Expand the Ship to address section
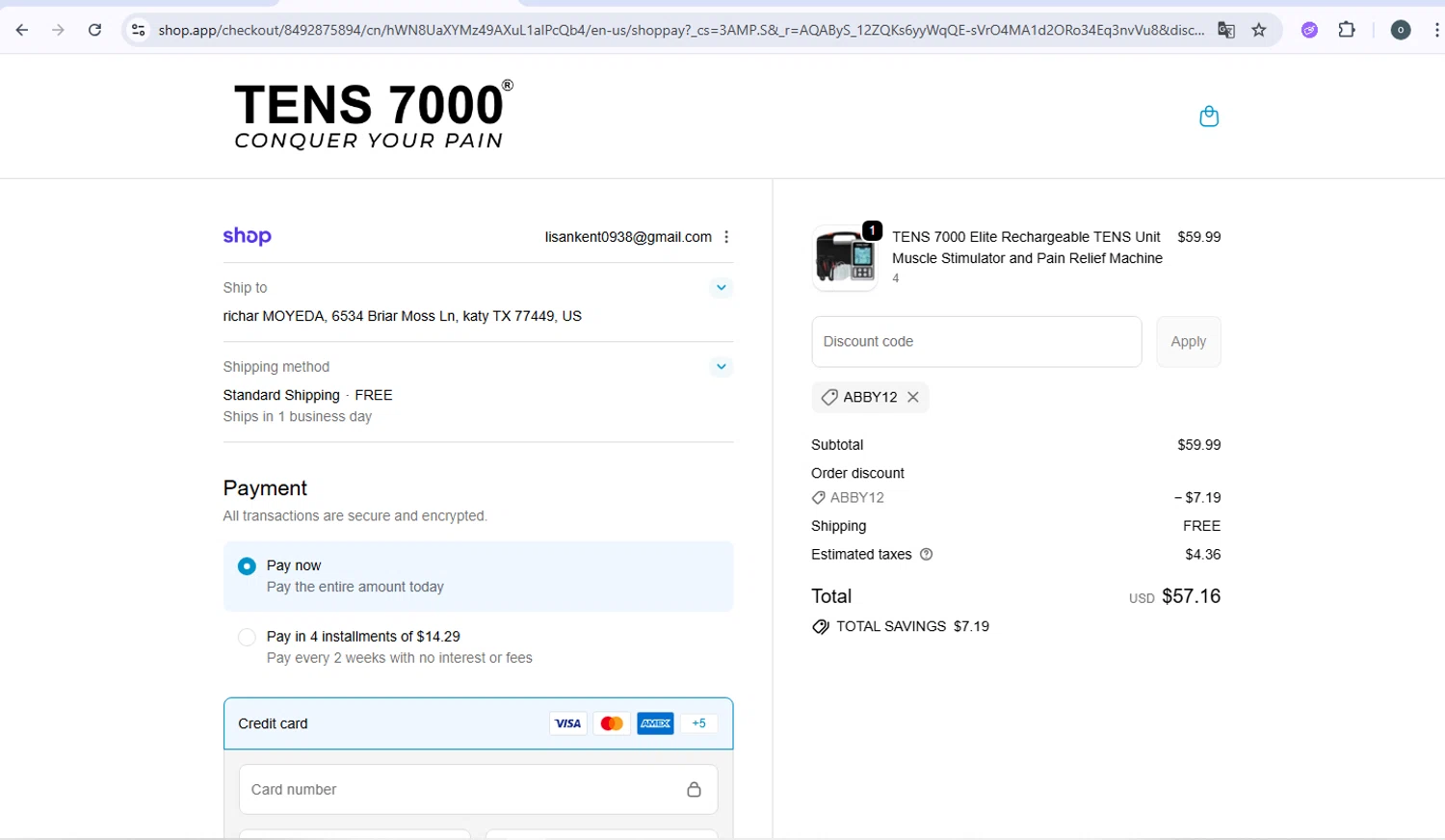The height and width of the screenshot is (840, 1445). pos(721,288)
